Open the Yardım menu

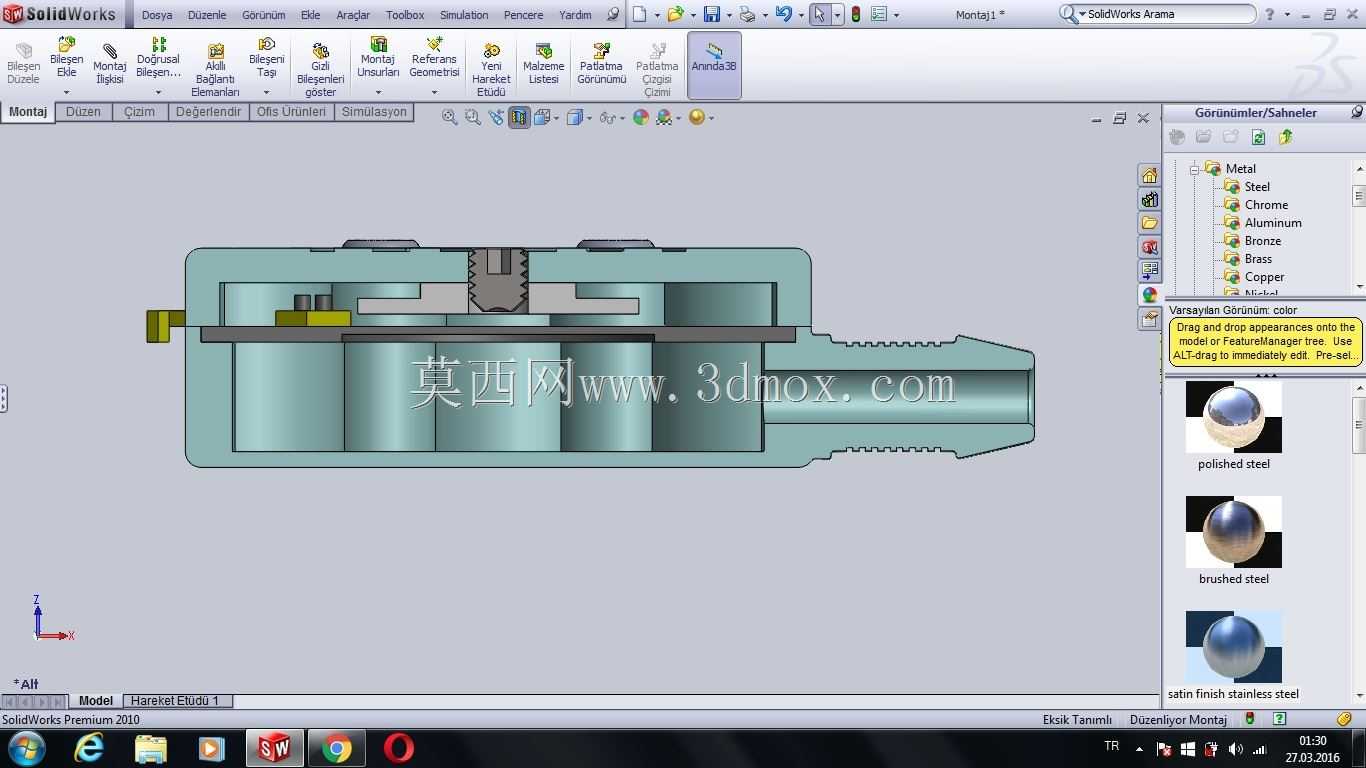pyautogui.click(x=575, y=15)
